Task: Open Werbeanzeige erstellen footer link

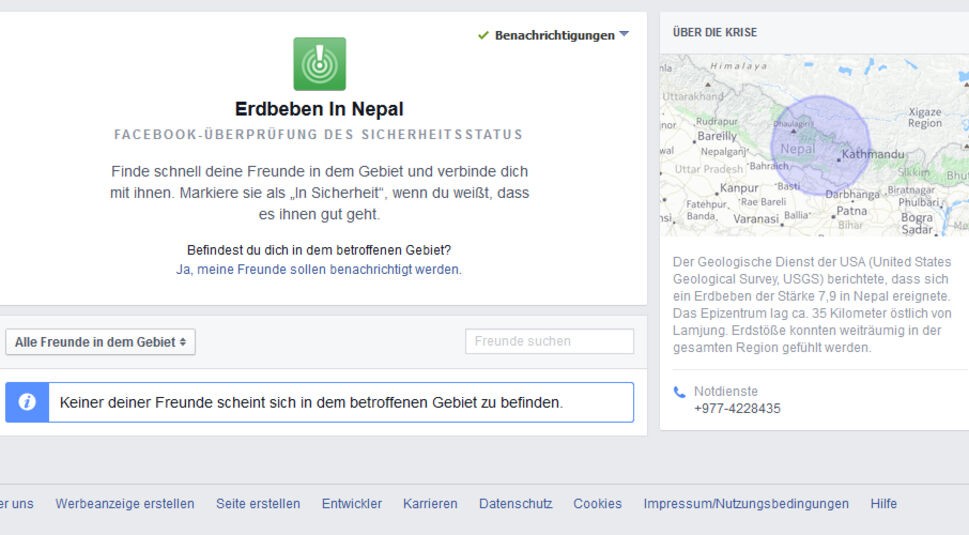Action: click(x=125, y=503)
